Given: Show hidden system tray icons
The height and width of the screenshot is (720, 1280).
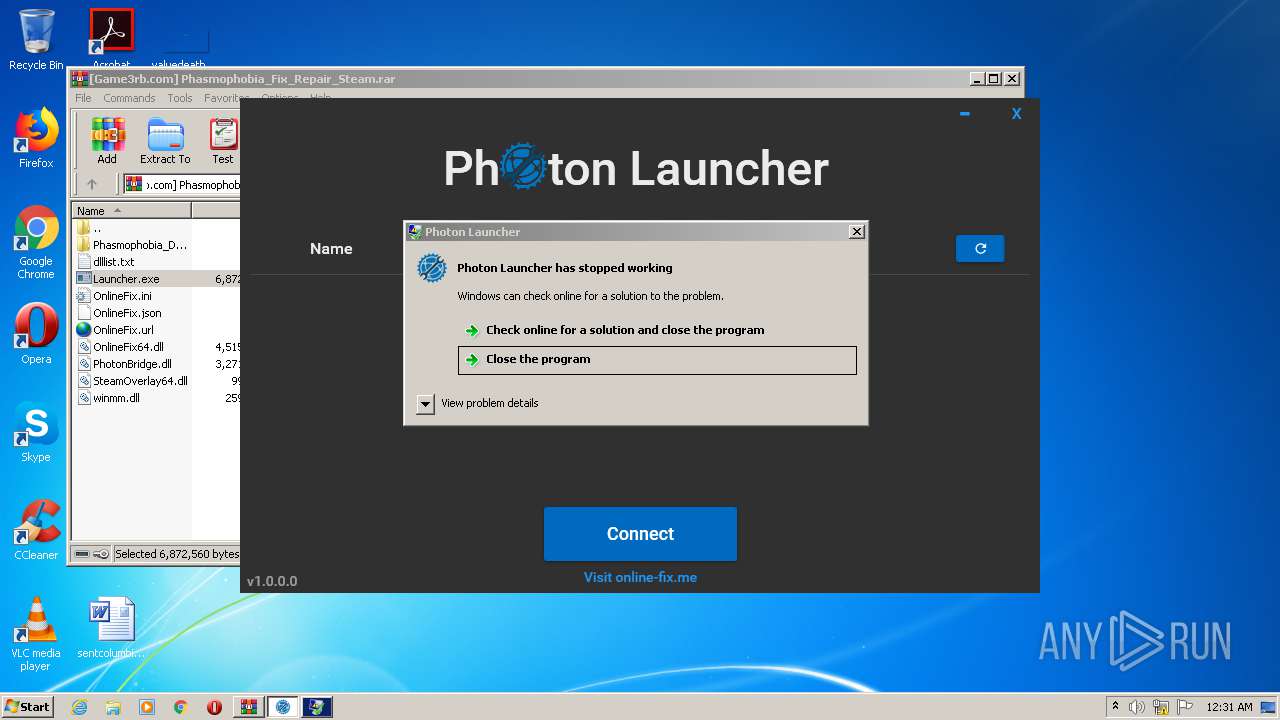Looking at the screenshot, I should coord(1115,707).
